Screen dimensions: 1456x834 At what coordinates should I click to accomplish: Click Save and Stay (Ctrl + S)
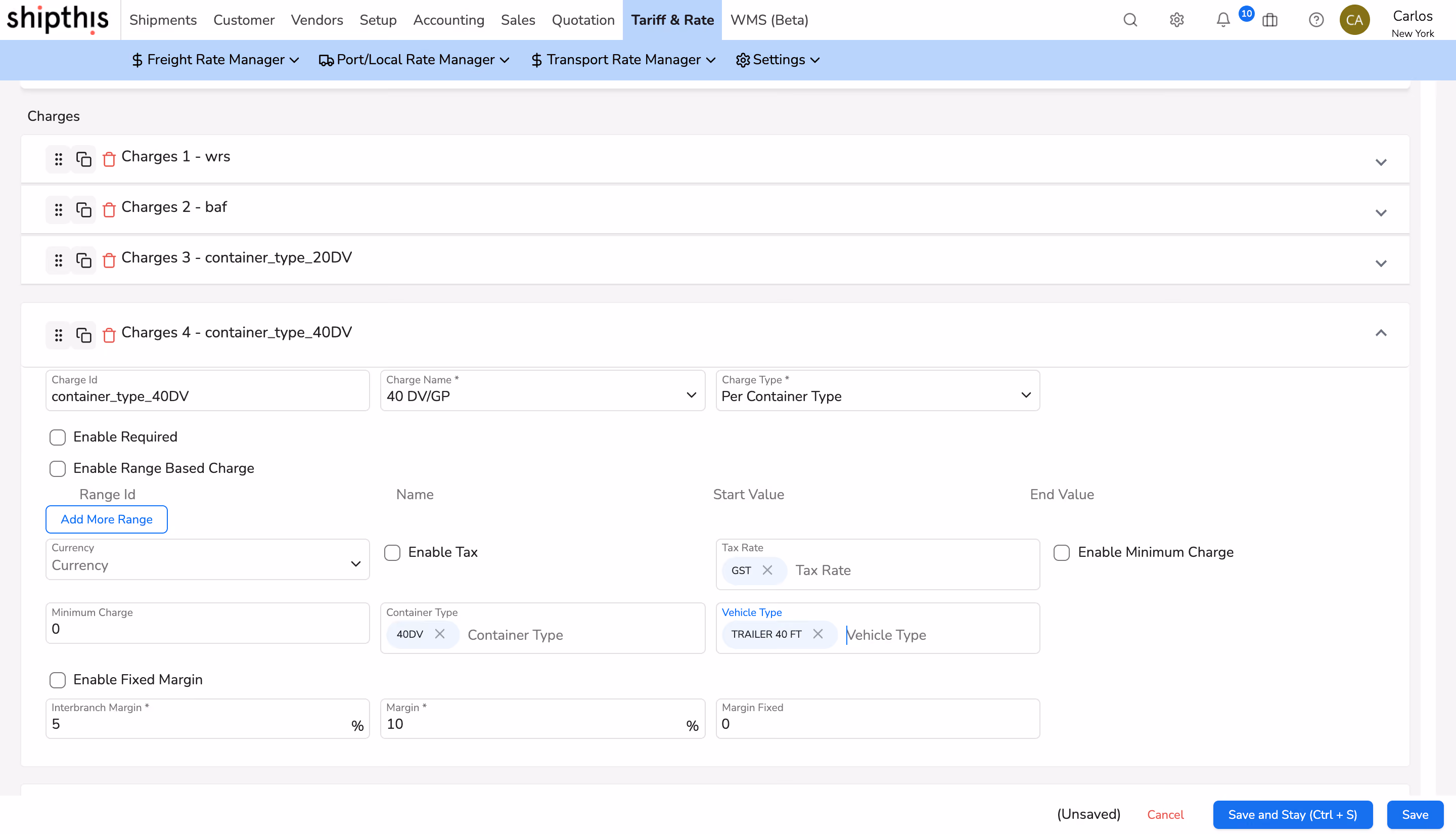point(1292,814)
